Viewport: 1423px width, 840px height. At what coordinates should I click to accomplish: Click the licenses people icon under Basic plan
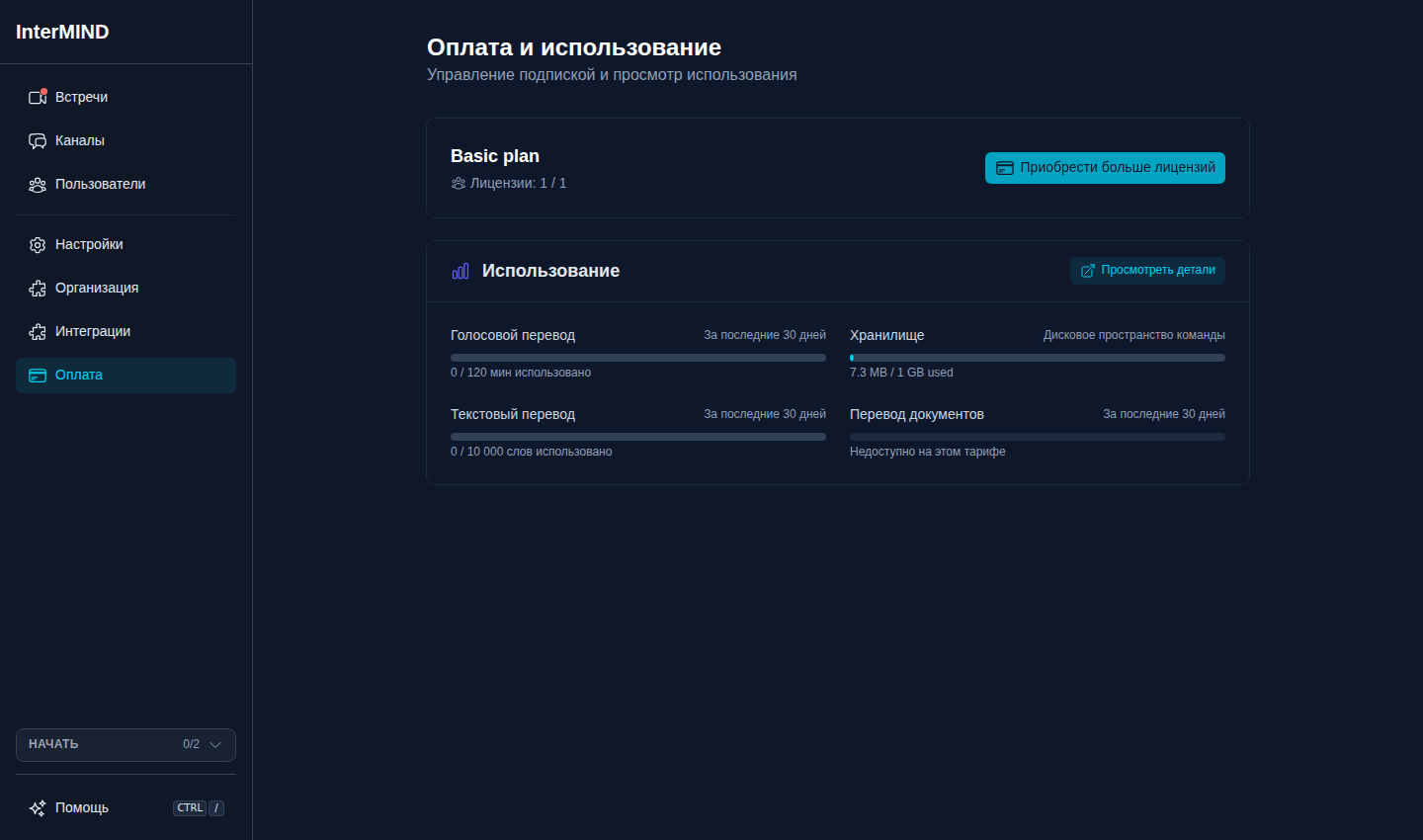click(x=459, y=183)
